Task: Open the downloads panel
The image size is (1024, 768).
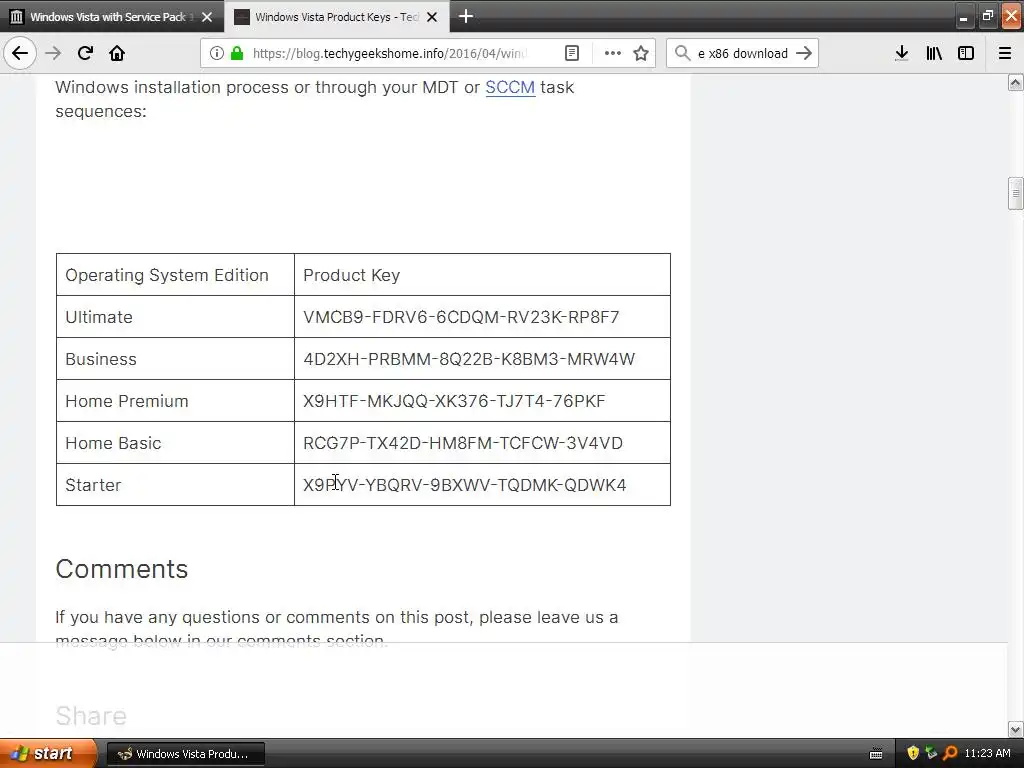Action: point(901,53)
